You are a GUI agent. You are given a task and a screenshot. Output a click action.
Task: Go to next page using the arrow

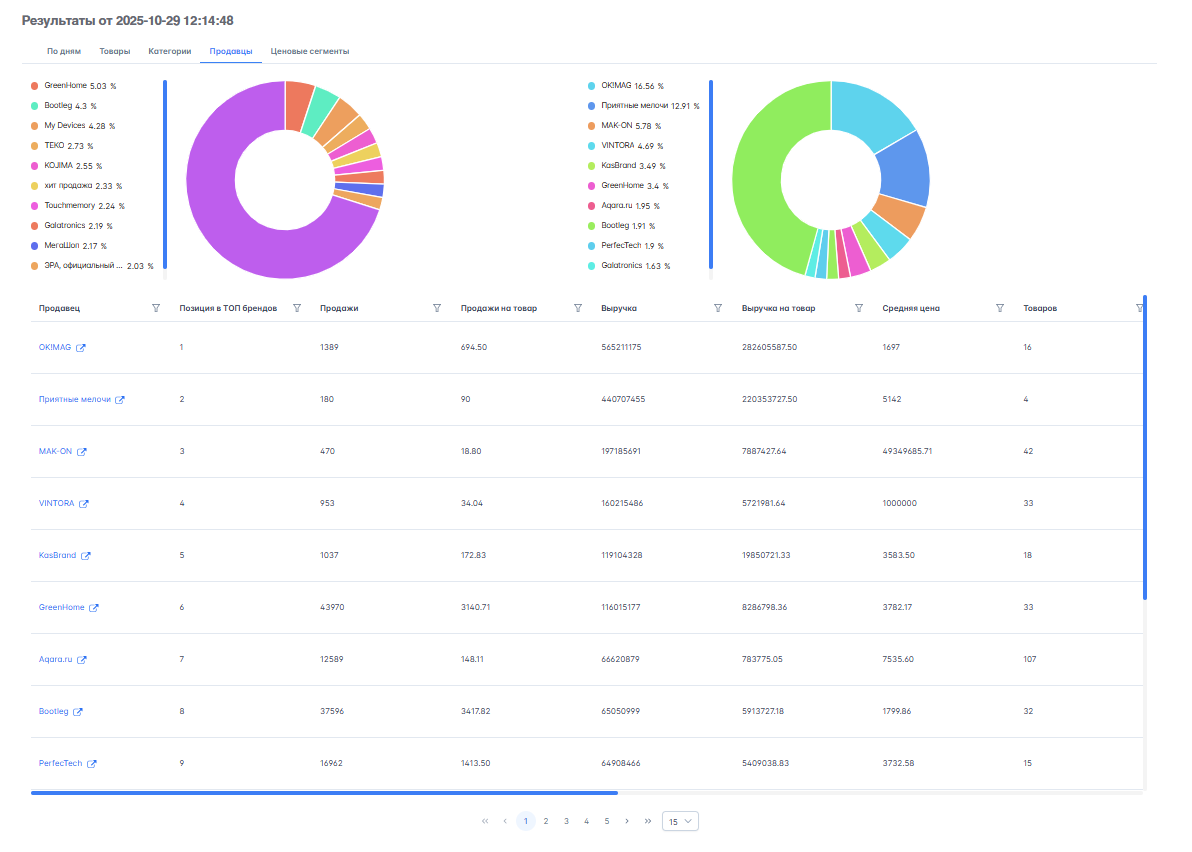pyautogui.click(x=627, y=821)
